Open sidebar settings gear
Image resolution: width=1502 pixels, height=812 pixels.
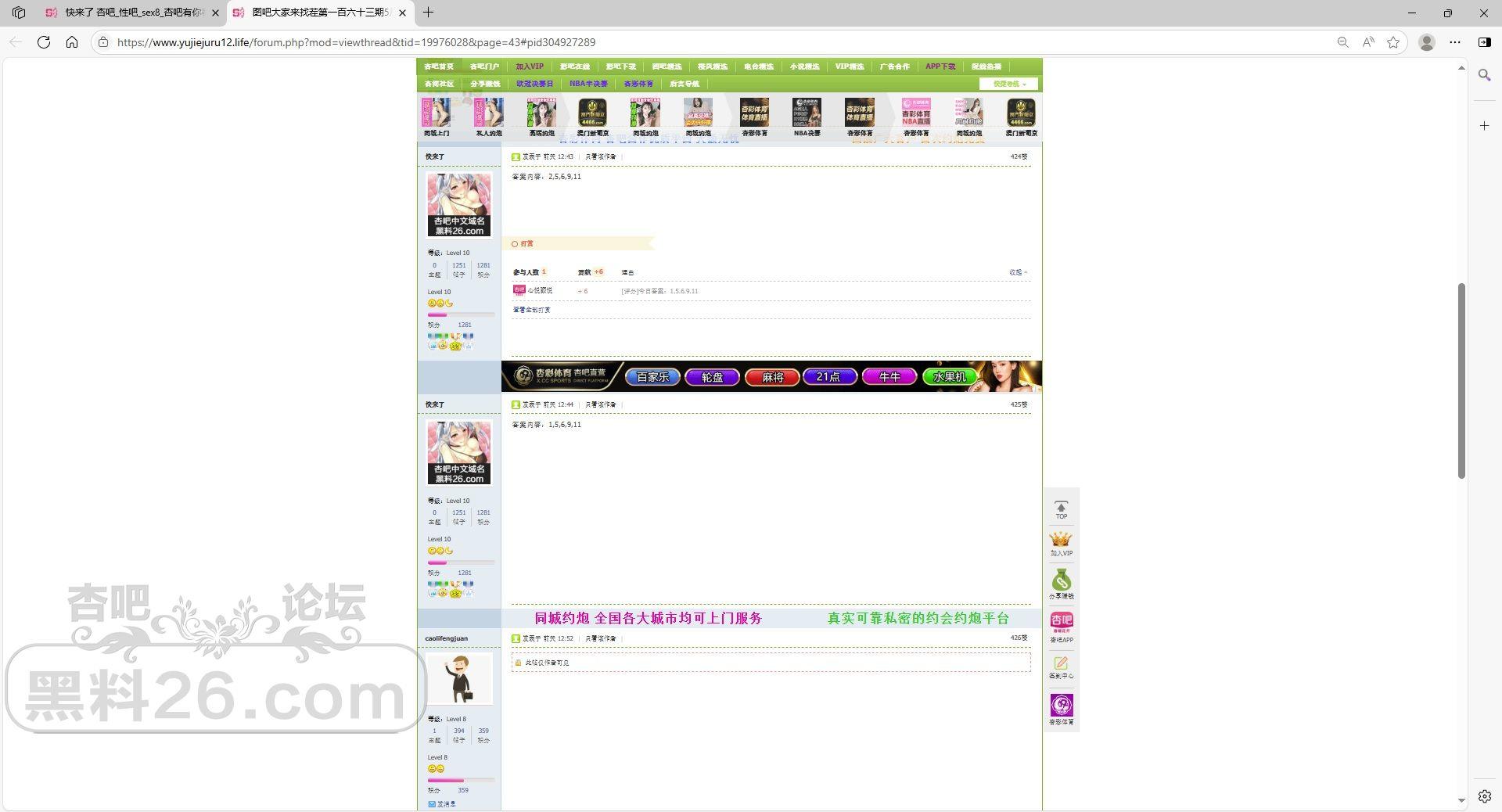1485,796
